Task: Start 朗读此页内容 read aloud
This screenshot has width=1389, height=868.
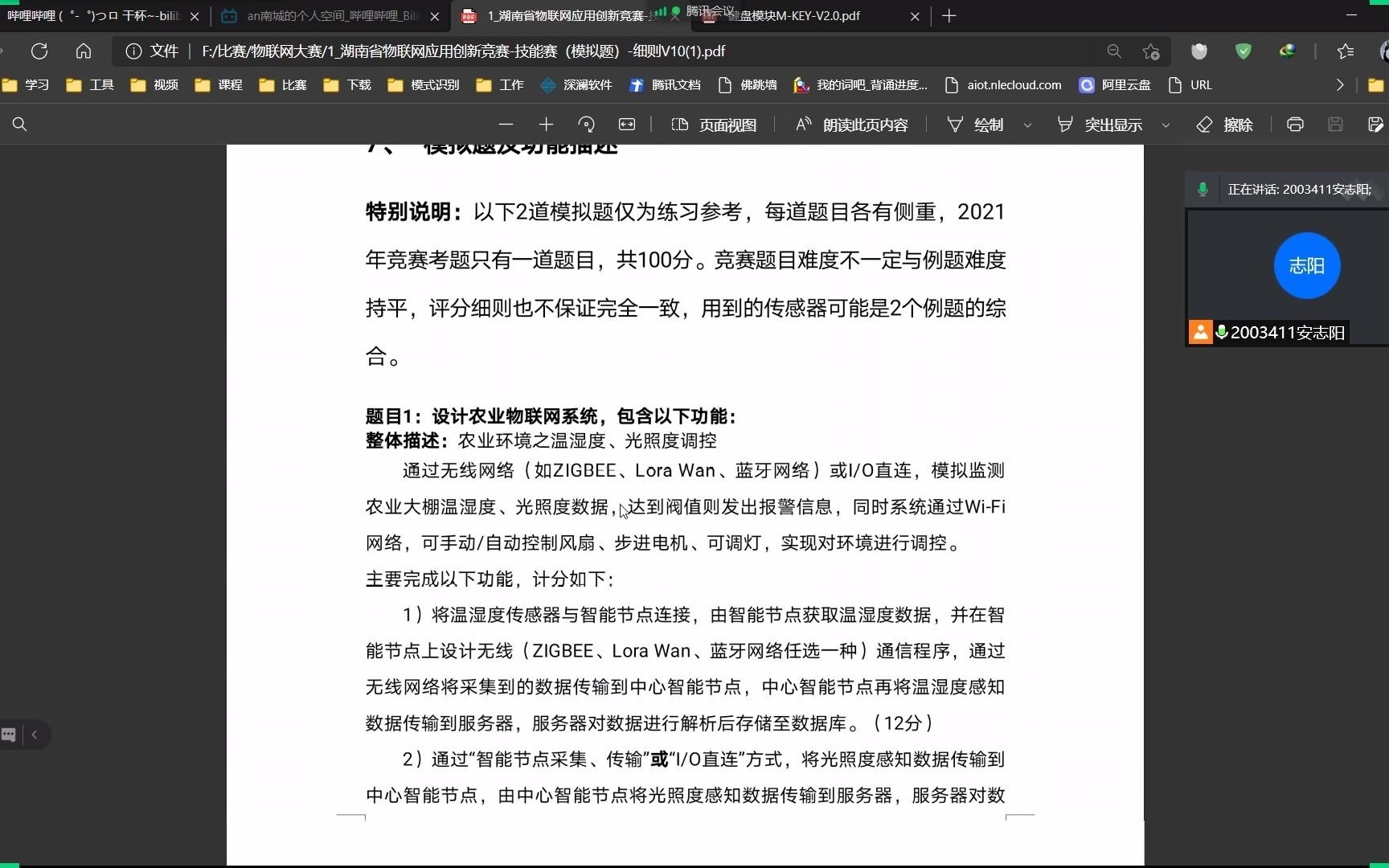Action: pyautogui.click(x=851, y=125)
